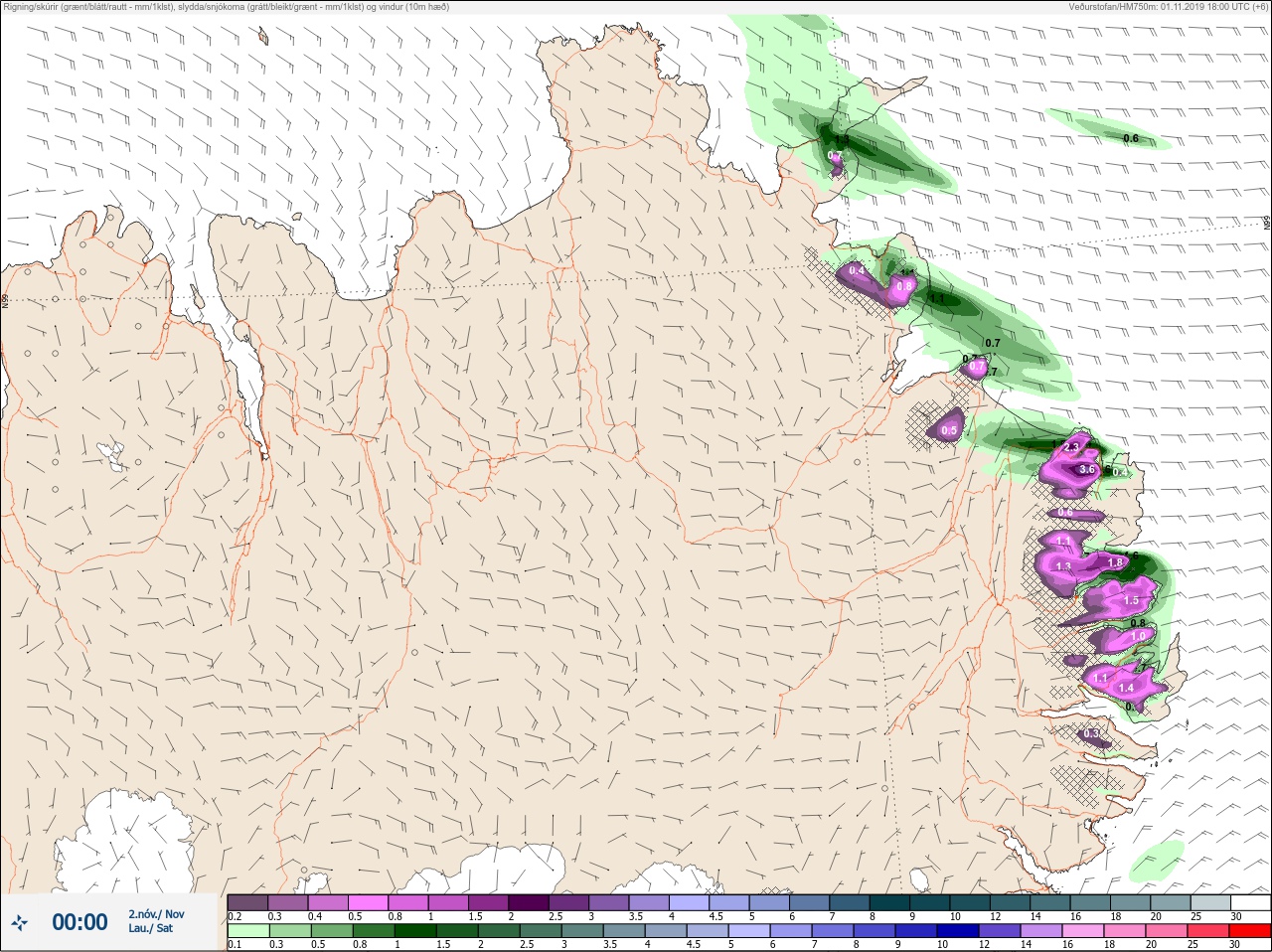Select light lavender 4 swatch in upper legend

[689, 902]
